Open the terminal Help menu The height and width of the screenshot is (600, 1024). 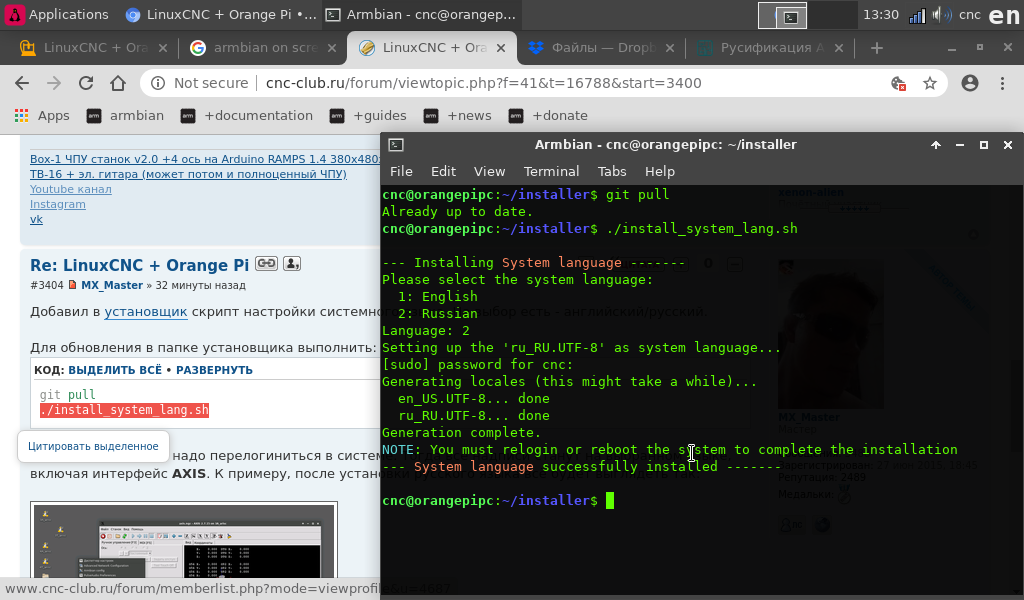(x=660, y=171)
